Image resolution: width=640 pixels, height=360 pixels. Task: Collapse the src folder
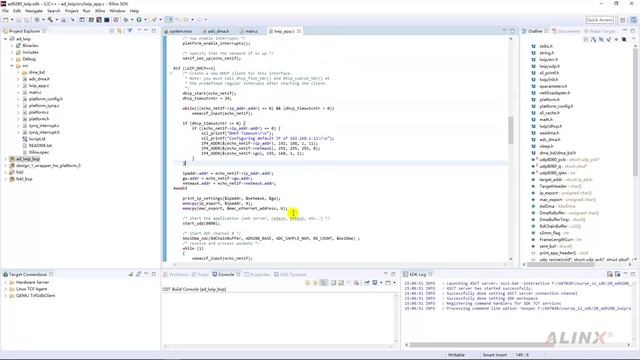pyautogui.click(x=12, y=66)
